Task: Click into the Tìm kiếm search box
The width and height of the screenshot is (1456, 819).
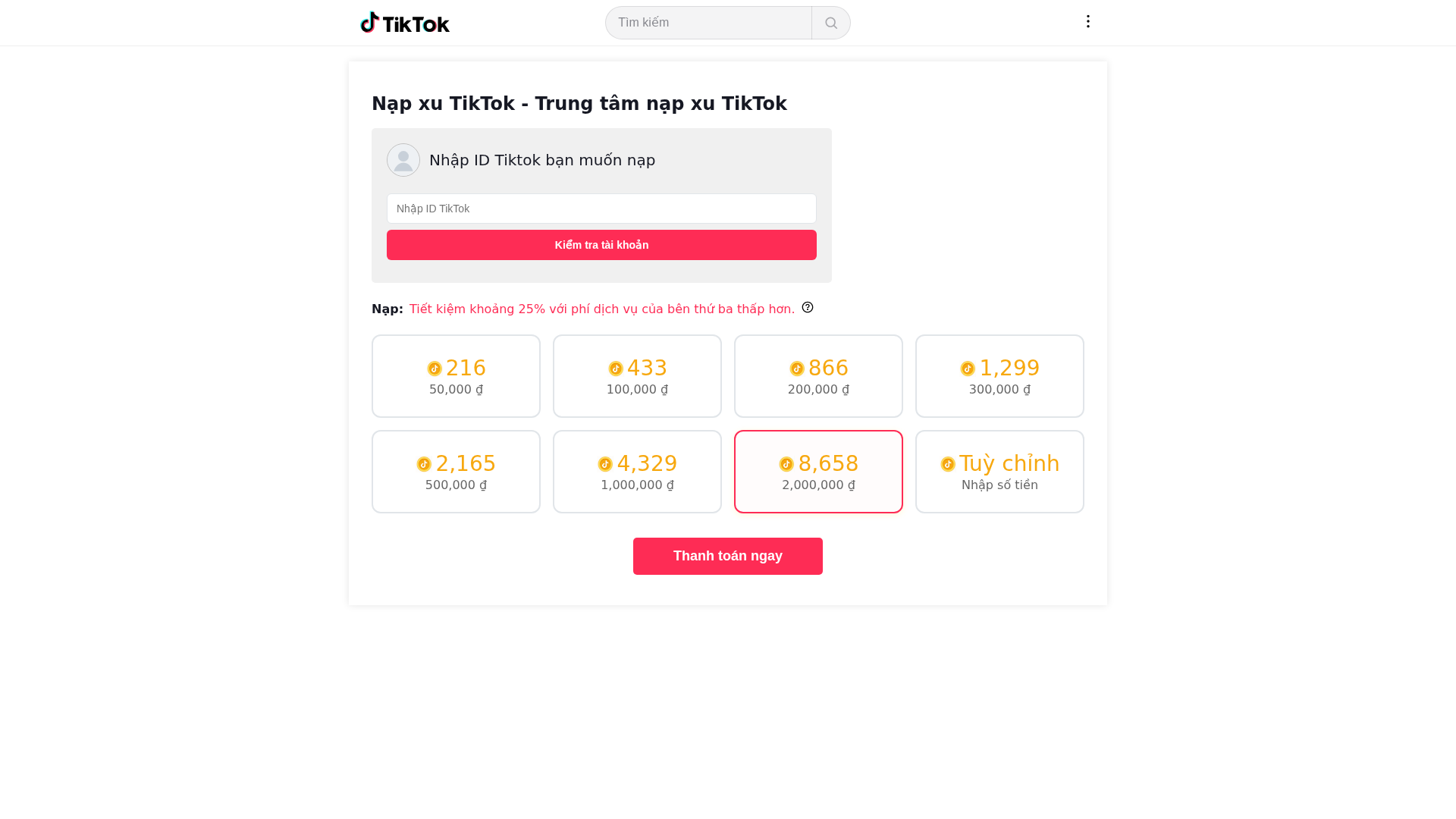Action: (708, 23)
